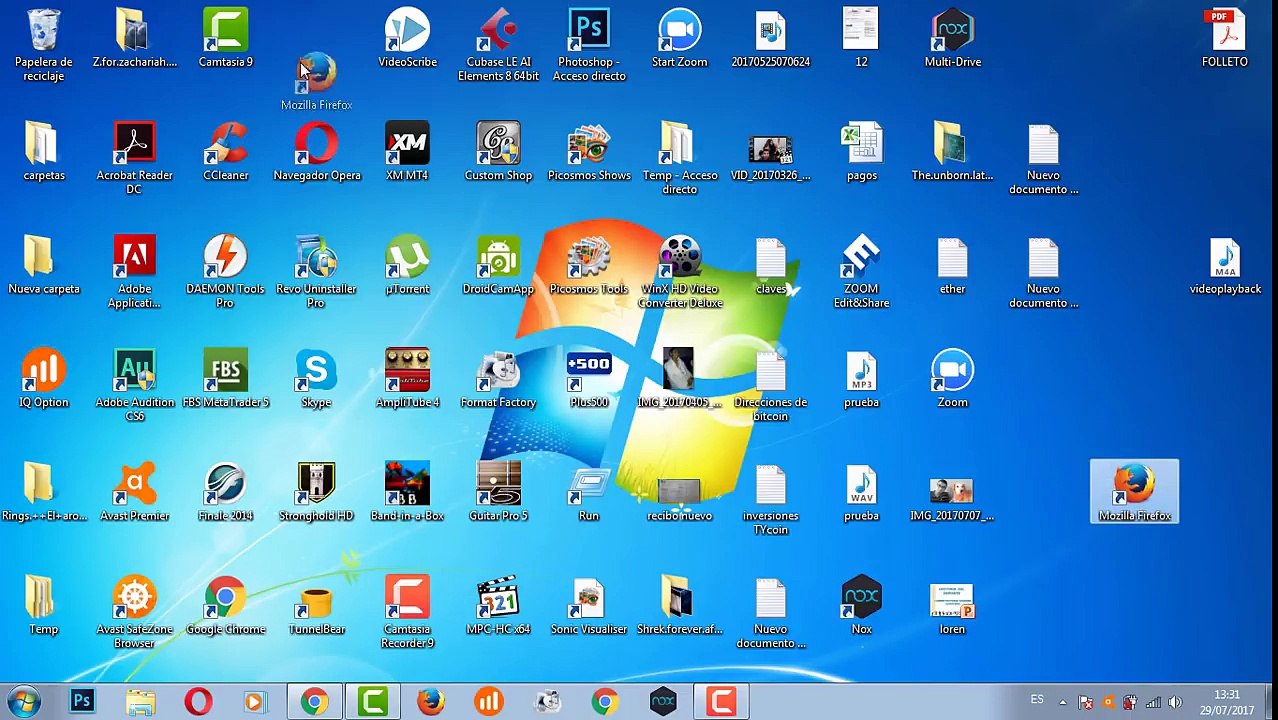
Task: Launch Stronghold HD desktop shortcut
Action: point(316,492)
